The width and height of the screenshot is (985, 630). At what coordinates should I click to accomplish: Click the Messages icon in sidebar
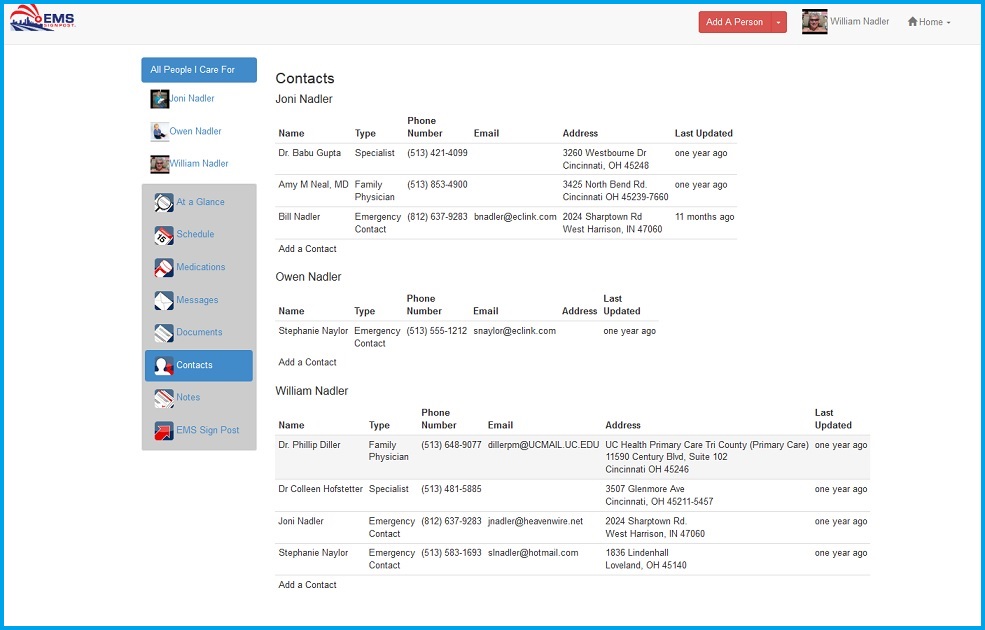point(164,300)
